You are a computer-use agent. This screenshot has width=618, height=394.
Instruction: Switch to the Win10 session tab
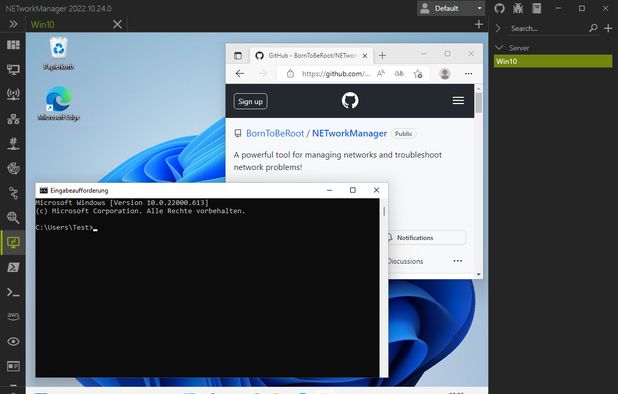[x=43, y=24]
